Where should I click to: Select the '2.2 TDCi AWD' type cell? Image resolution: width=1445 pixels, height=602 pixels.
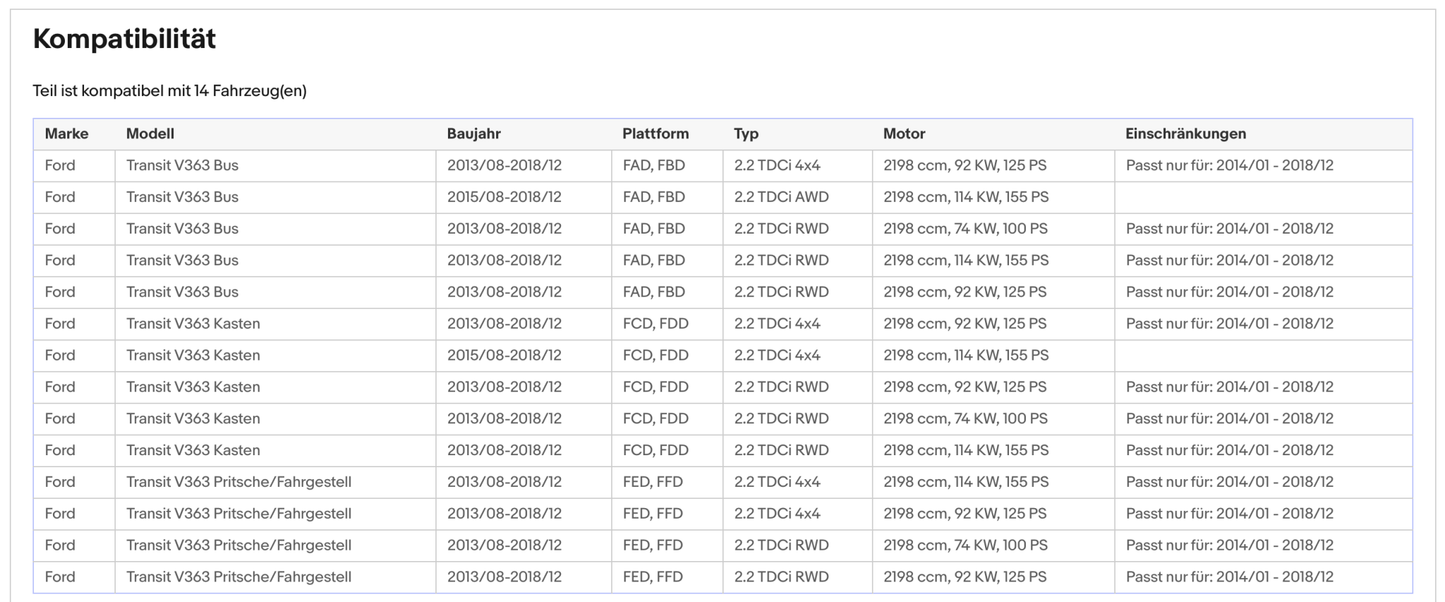(781, 197)
